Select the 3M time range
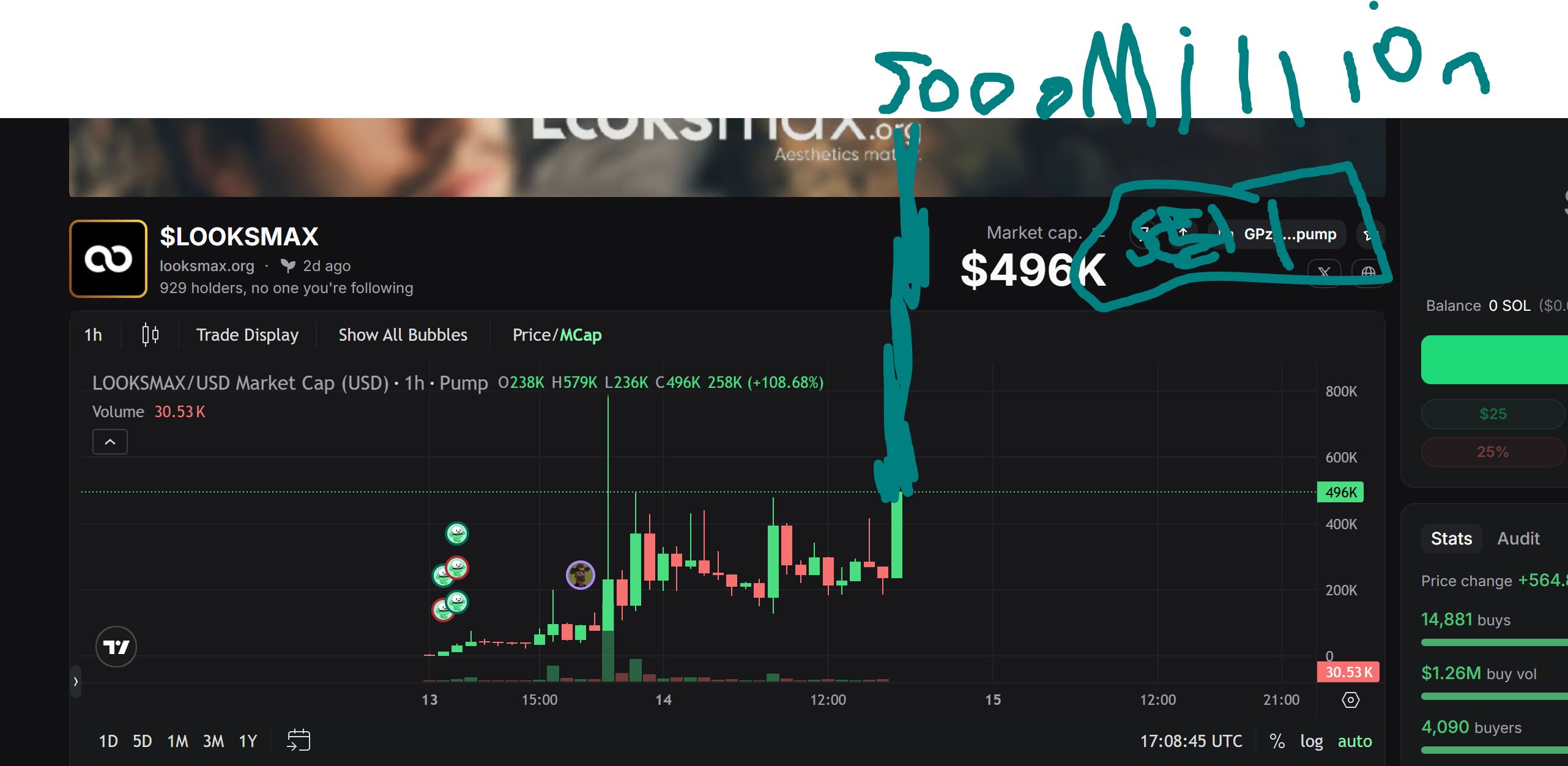 click(x=214, y=741)
